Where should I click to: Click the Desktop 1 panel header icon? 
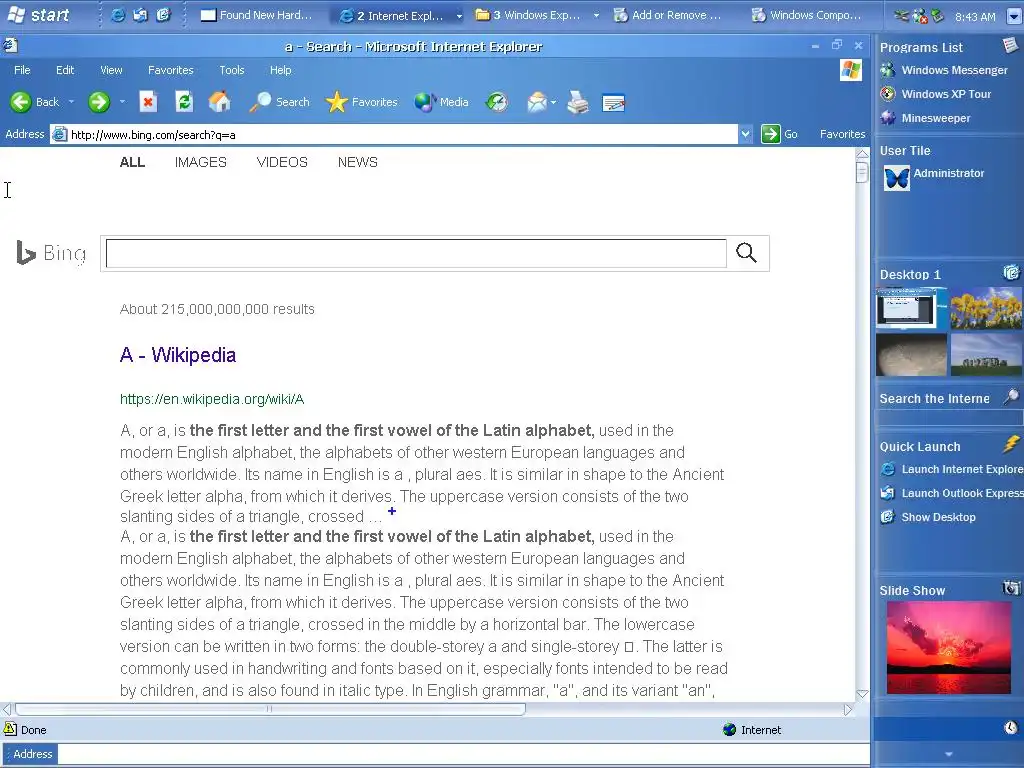(x=1011, y=272)
